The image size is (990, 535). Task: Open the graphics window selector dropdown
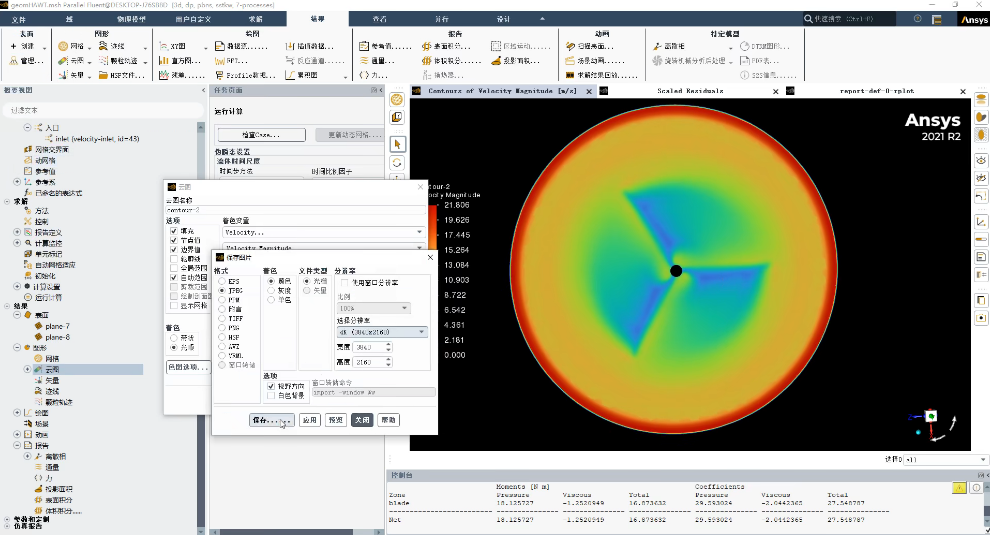[x=944, y=459]
